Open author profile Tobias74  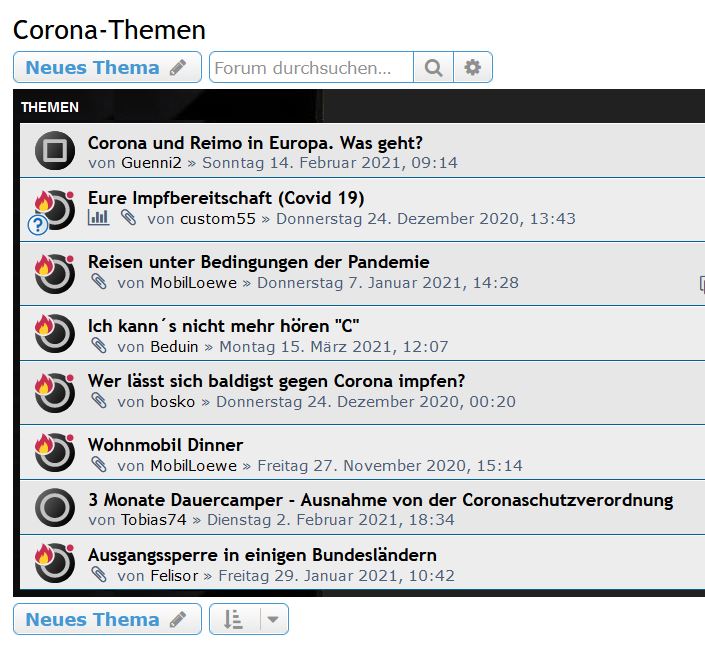154,520
